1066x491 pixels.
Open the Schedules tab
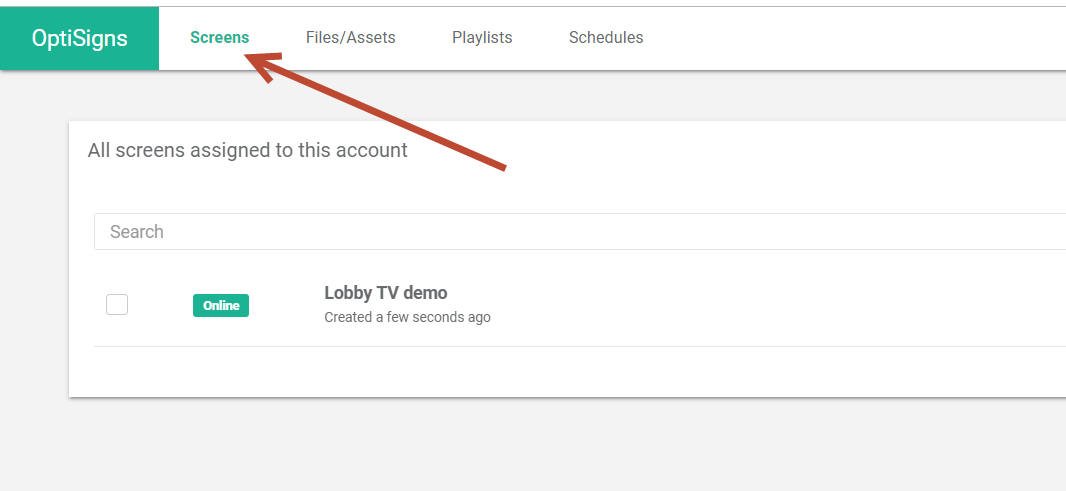[606, 37]
